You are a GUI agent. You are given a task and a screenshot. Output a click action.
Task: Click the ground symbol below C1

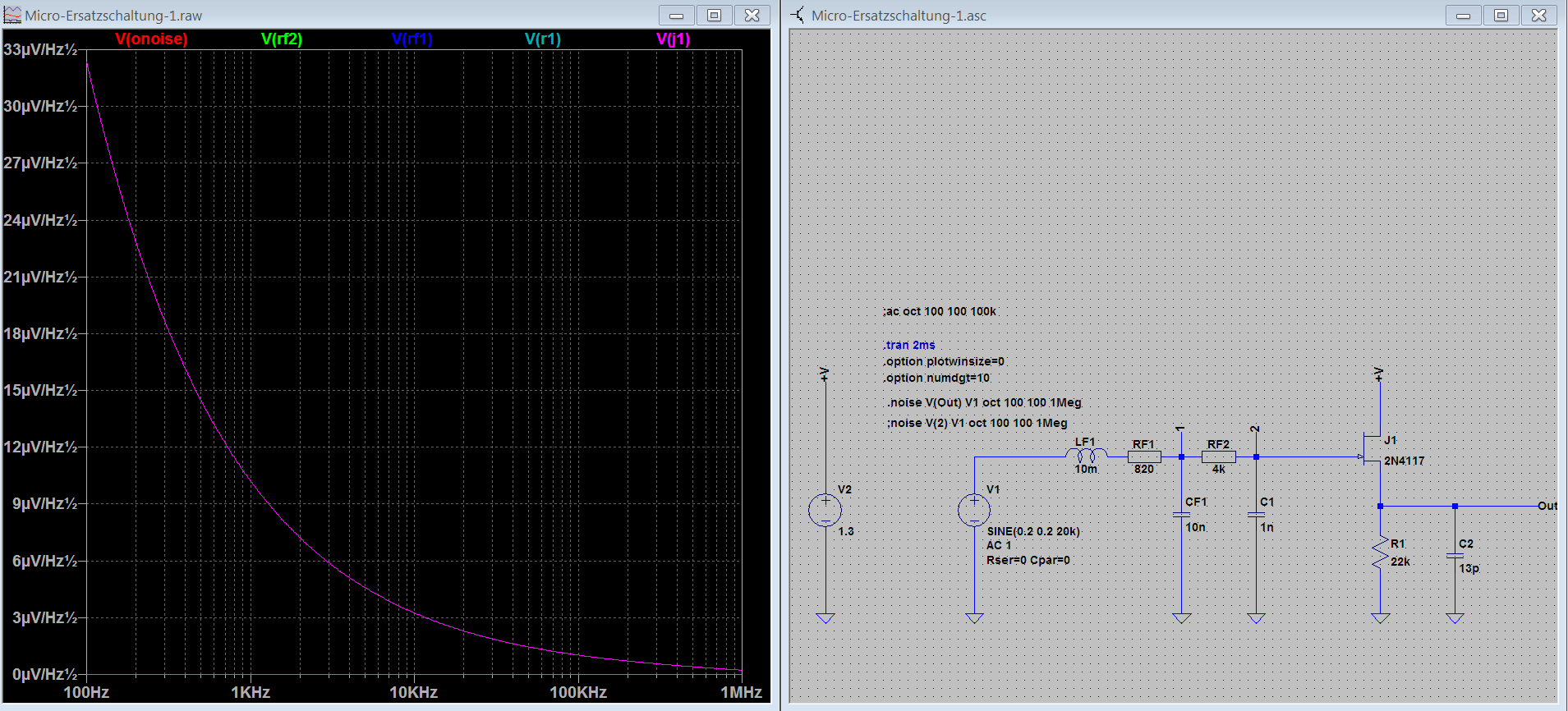(x=1256, y=618)
